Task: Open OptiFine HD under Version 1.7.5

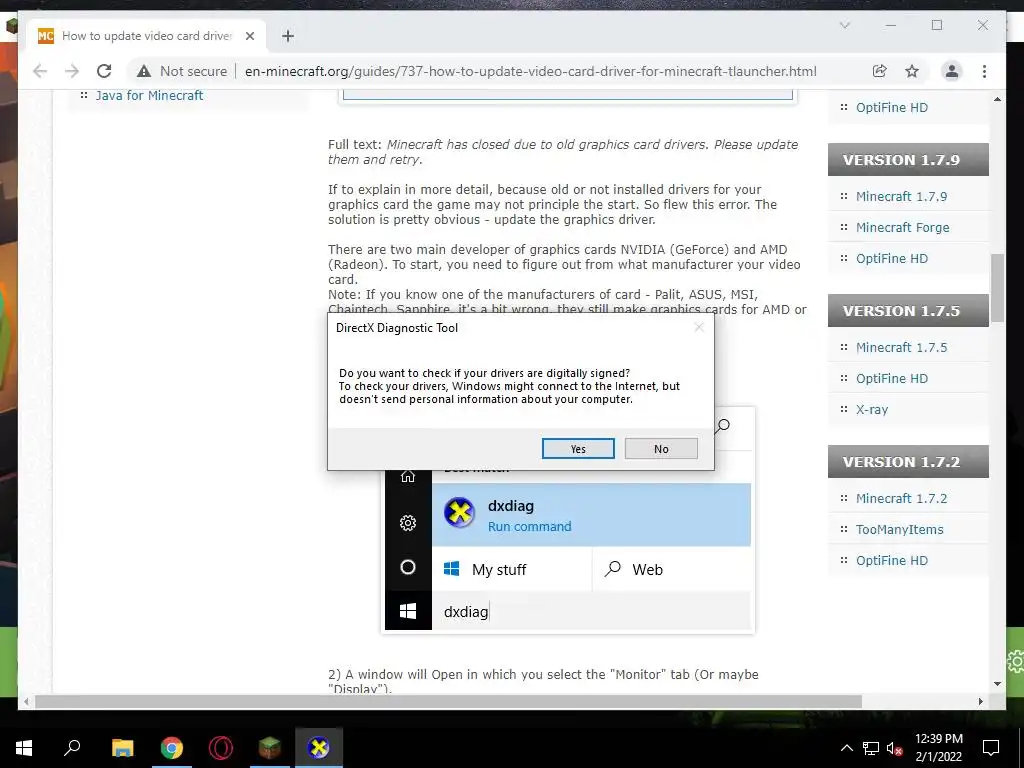Action: (x=891, y=379)
